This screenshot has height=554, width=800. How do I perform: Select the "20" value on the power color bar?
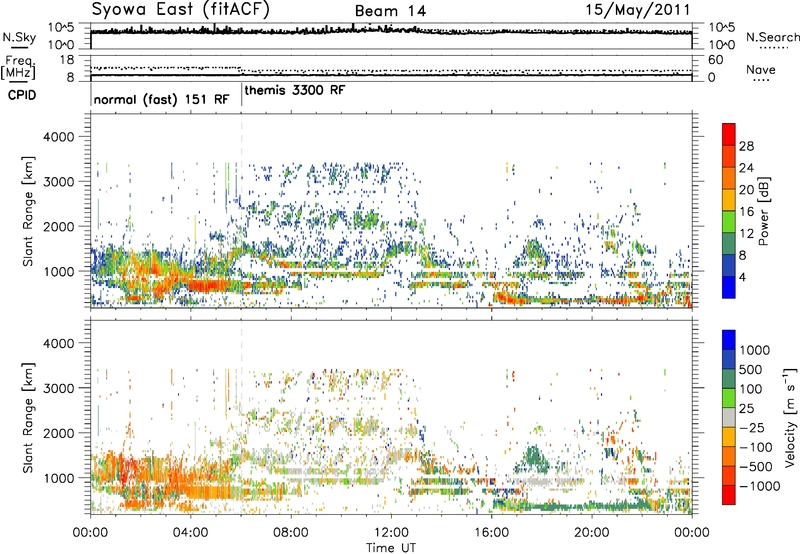point(746,190)
